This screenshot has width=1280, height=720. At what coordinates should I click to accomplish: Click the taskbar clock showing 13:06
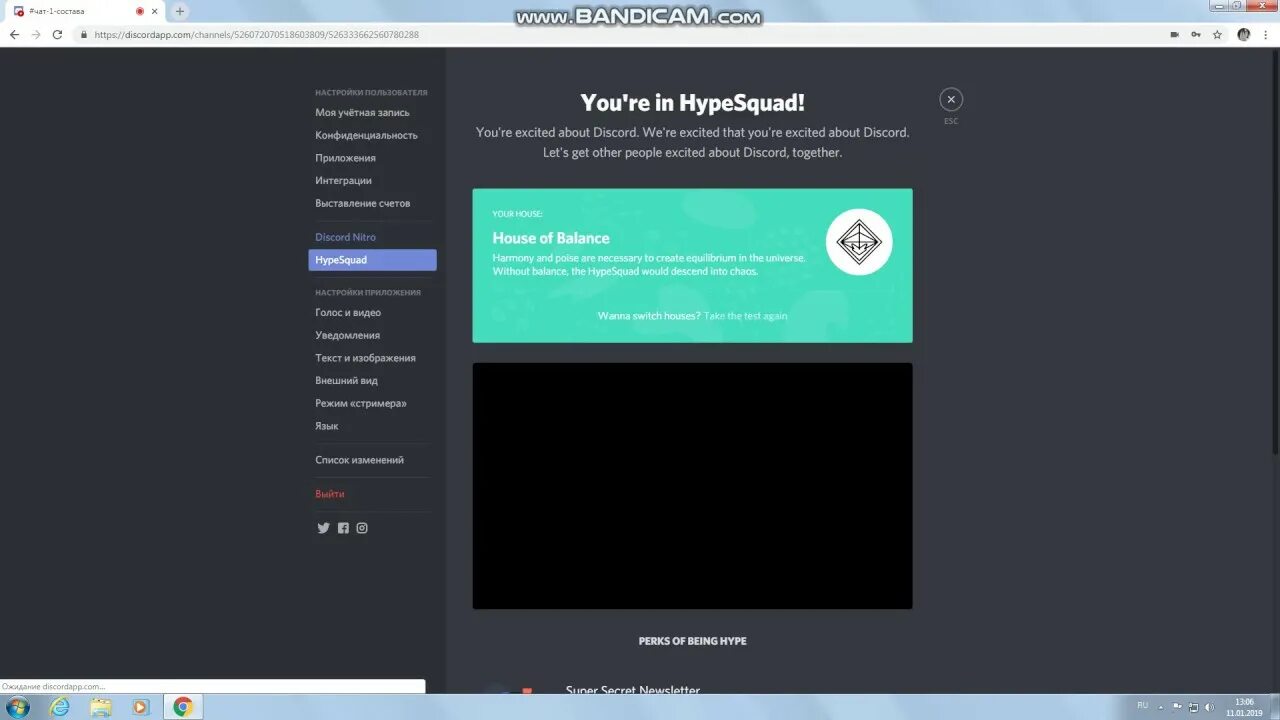[x=1244, y=707]
